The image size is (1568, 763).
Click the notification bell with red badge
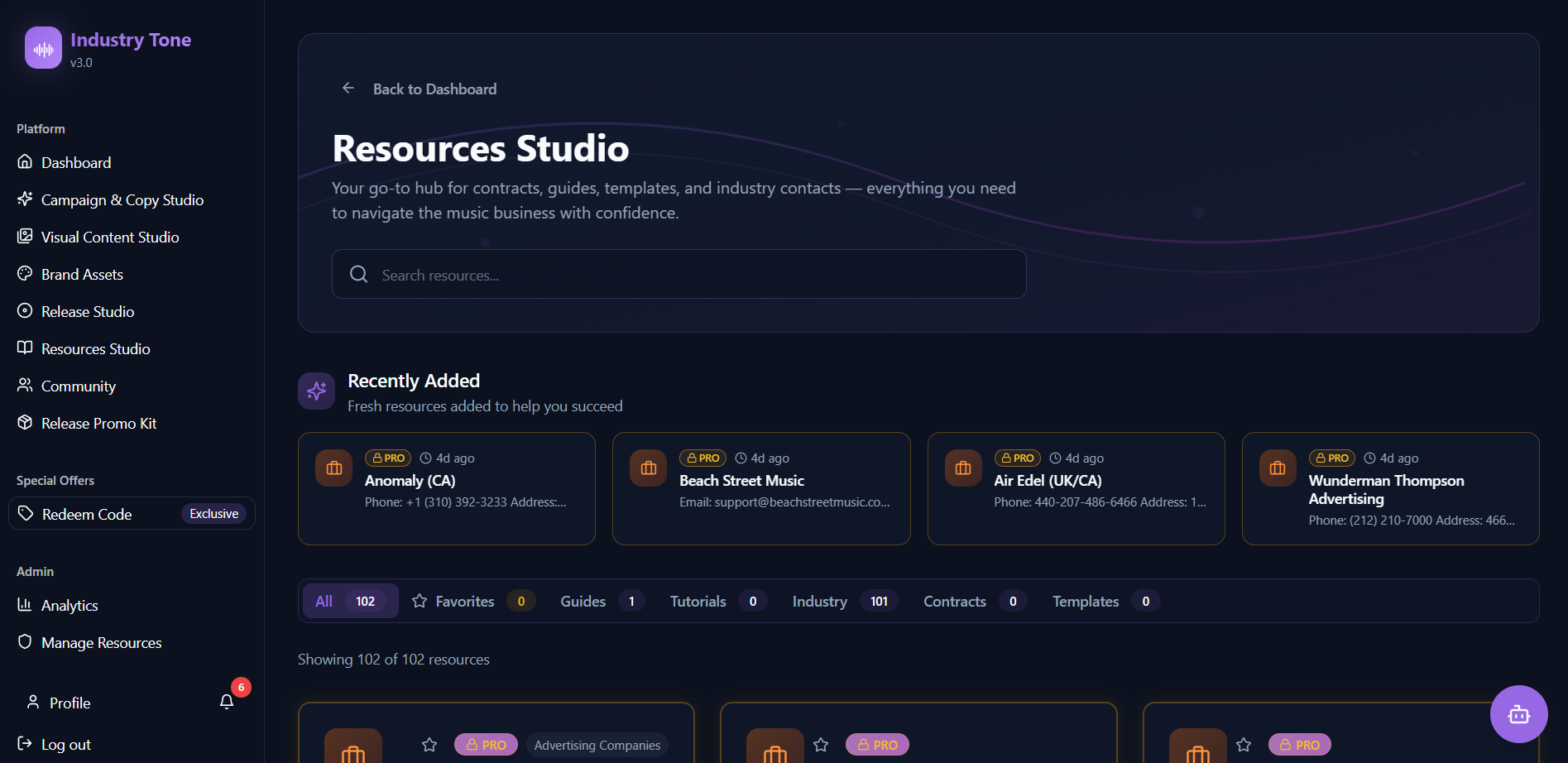(x=228, y=701)
